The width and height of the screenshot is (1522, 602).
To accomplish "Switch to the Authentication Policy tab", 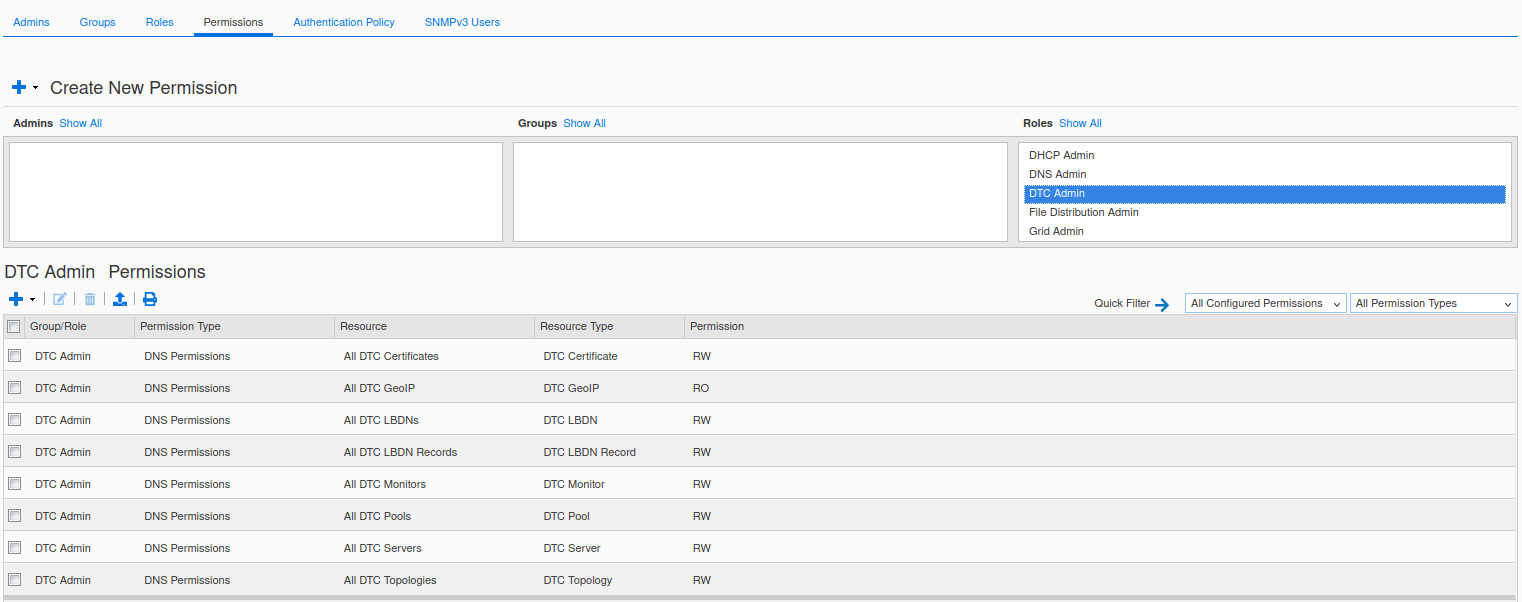I will 344,22.
